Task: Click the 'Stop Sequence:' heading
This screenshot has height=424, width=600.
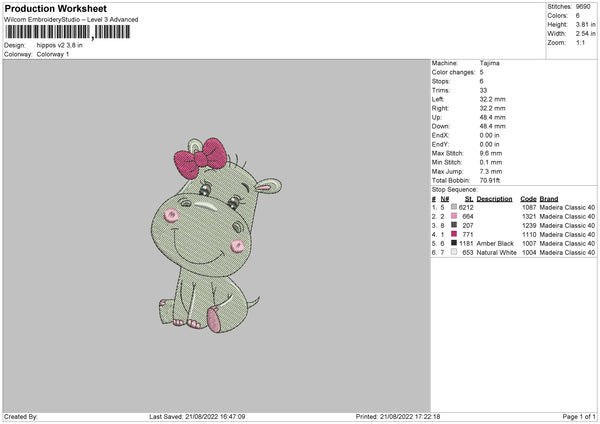Action: click(455, 190)
